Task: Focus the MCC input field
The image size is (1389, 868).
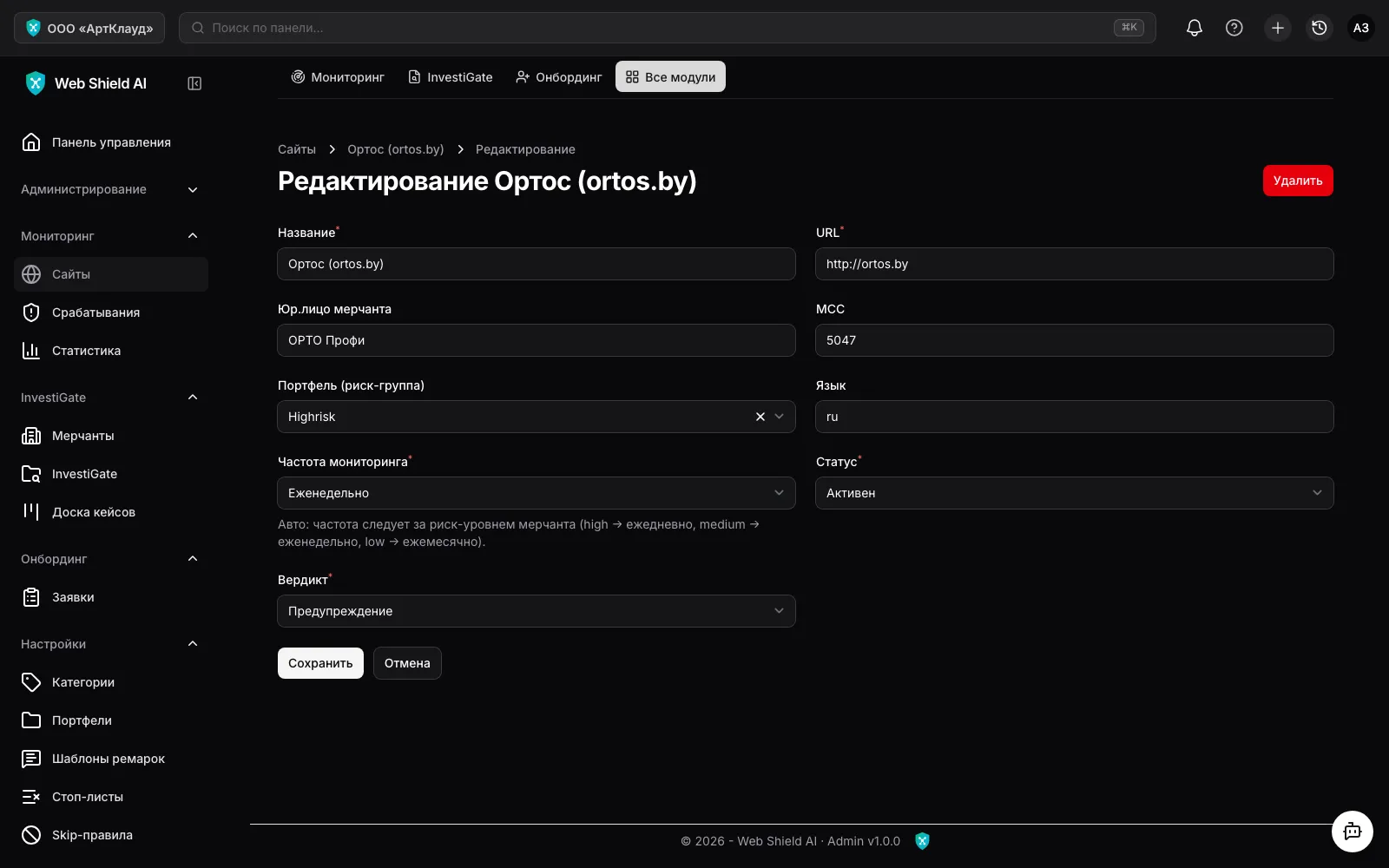Action: 1075,340
